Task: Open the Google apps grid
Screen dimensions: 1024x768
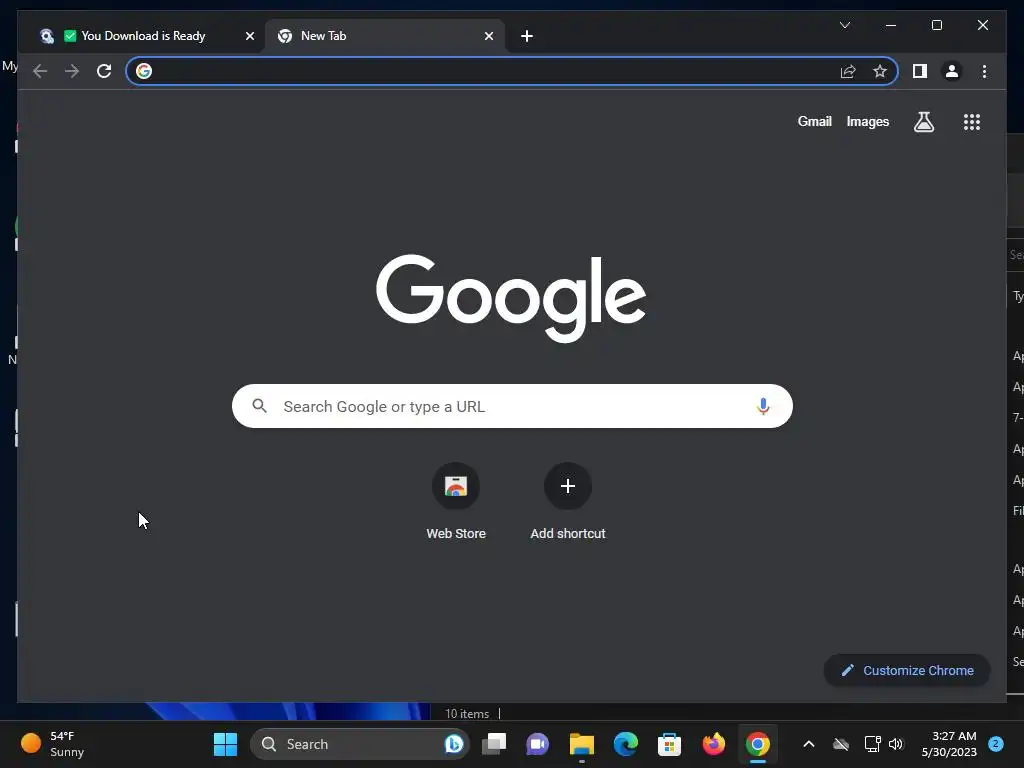Action: 972,122
